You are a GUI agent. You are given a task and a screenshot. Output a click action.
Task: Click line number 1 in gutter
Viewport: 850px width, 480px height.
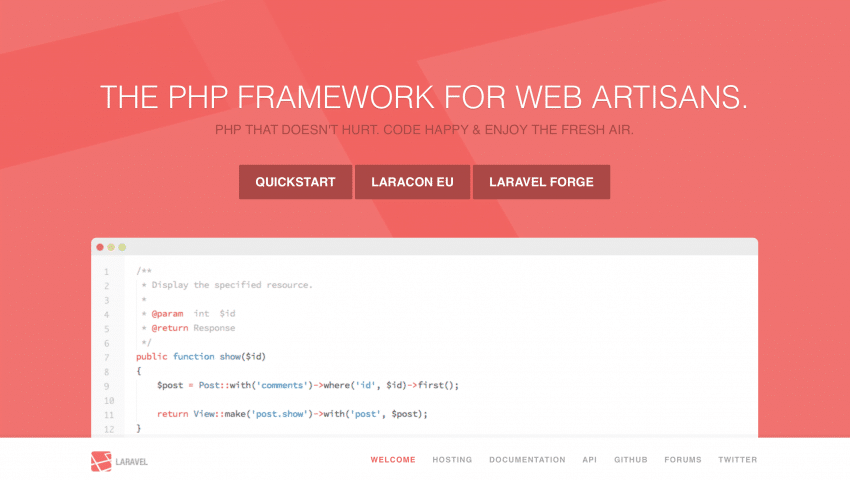coord(106,272)
